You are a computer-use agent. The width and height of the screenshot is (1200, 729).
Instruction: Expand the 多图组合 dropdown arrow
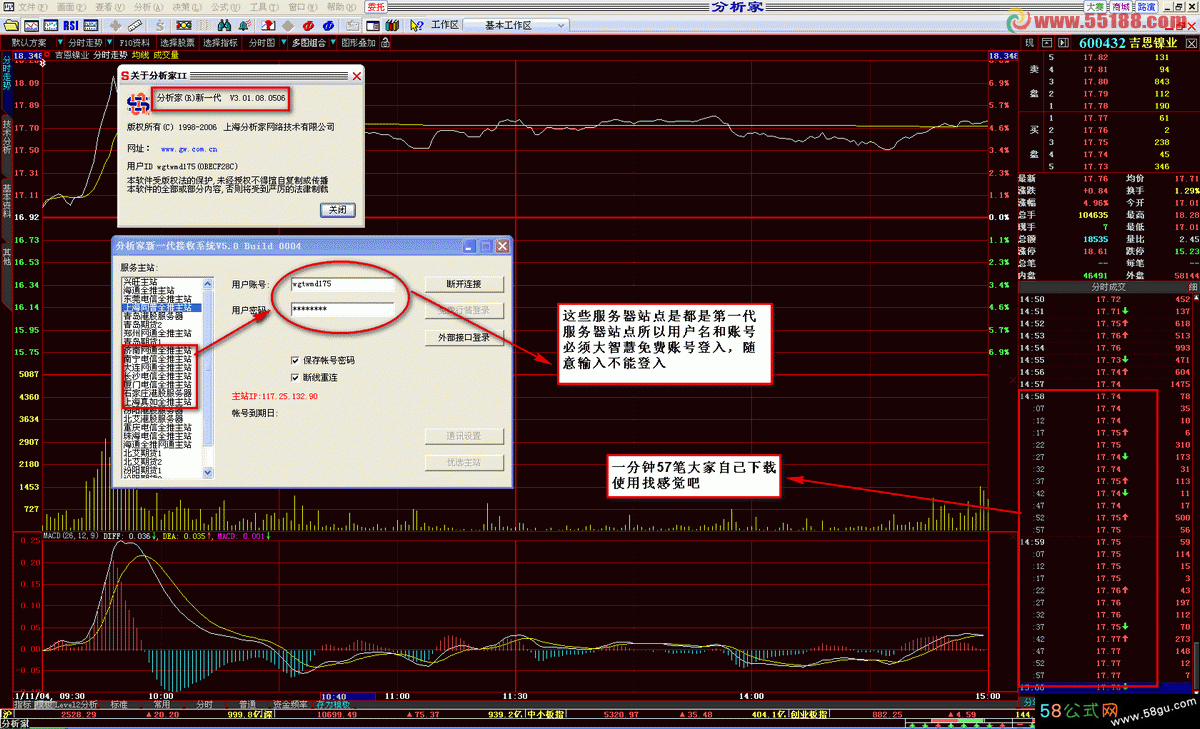point(332,43)
